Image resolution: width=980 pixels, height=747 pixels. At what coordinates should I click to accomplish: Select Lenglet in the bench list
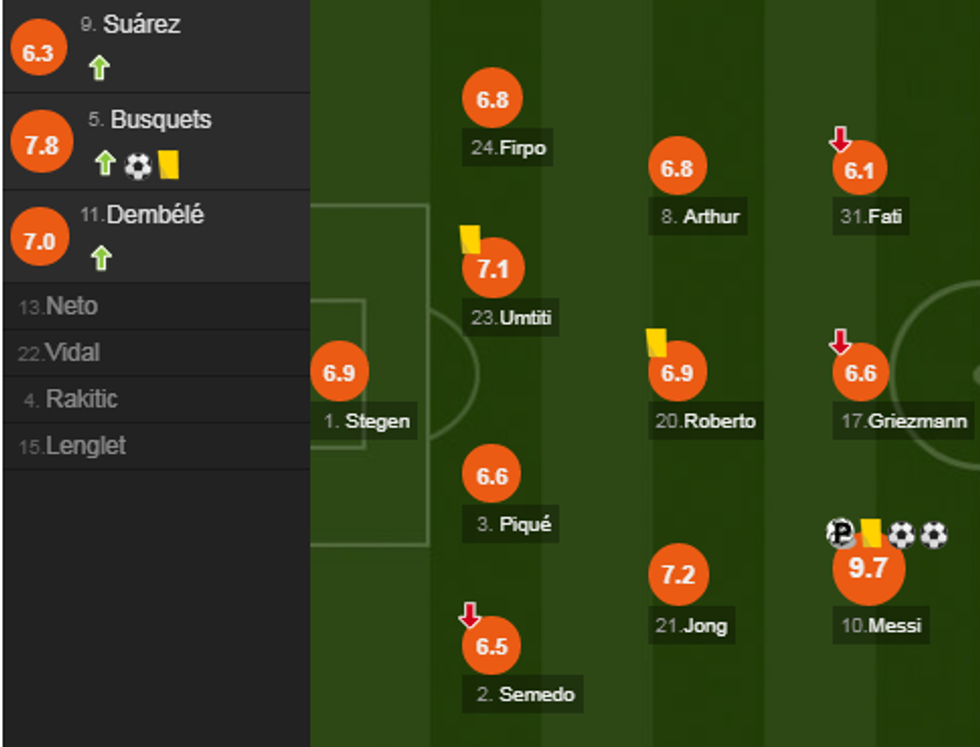point(85,446)
